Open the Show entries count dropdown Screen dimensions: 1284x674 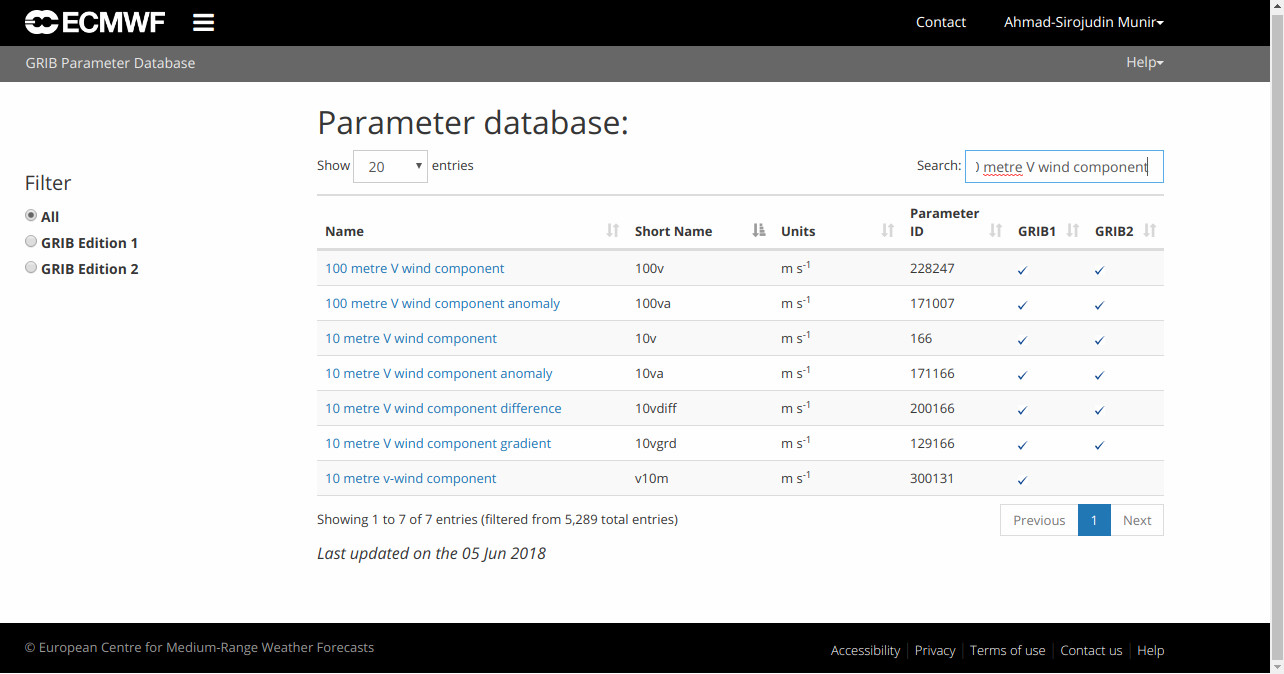click(390, 167)
